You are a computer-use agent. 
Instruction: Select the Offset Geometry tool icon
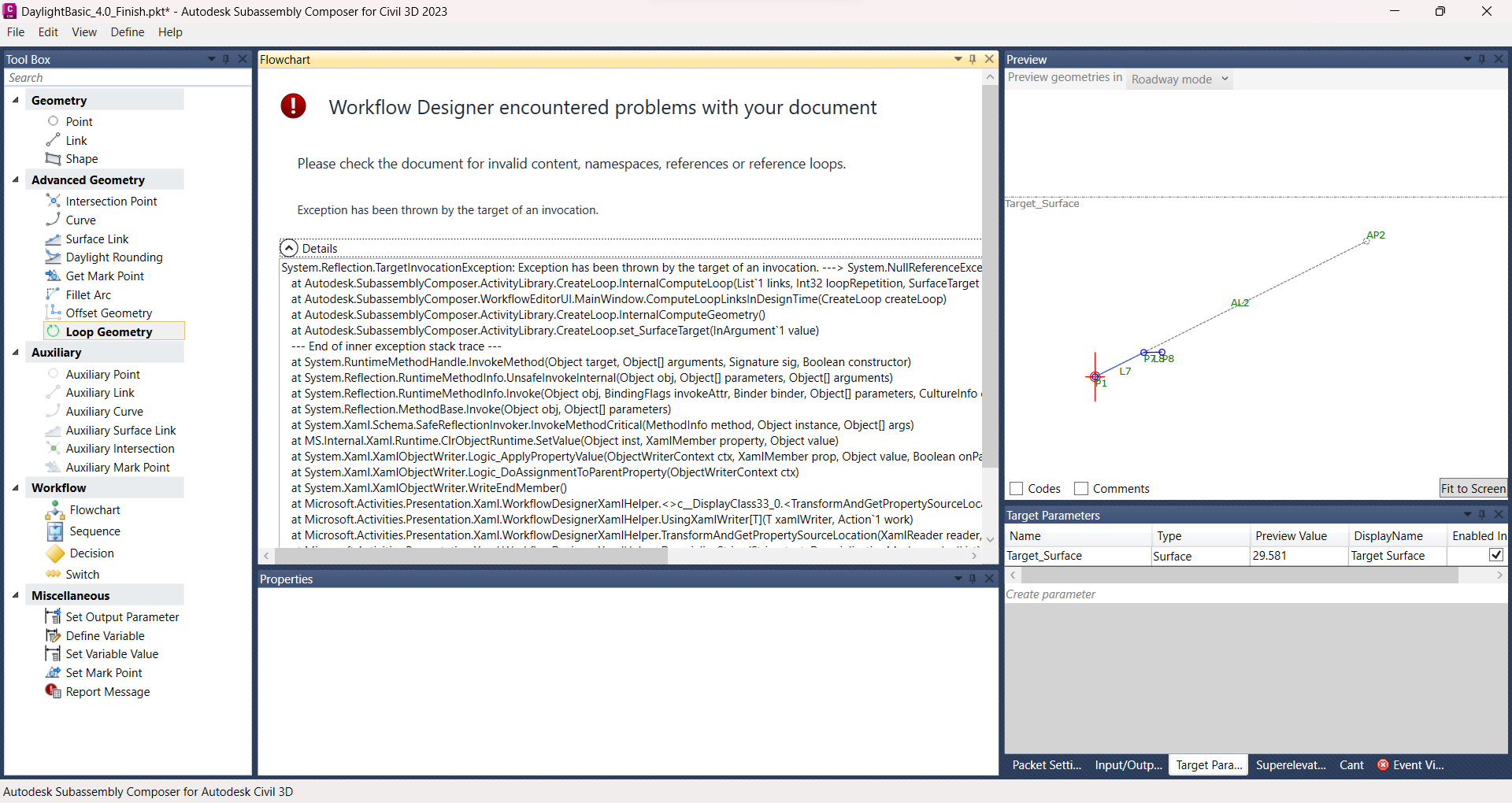coord(53,313)
